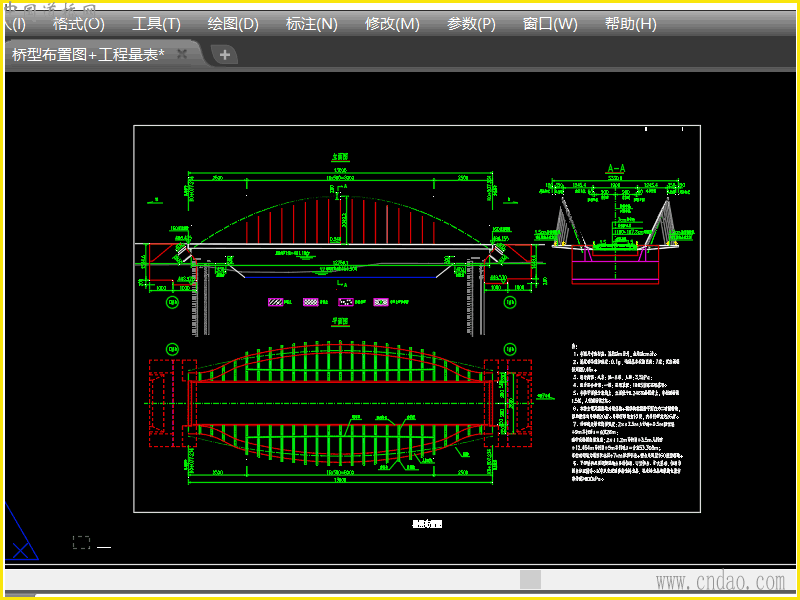Click the www.cndao.com watermark link
The width and height of the screenshot is (800, 600).
pyautogui.click(x=720, y=581)
